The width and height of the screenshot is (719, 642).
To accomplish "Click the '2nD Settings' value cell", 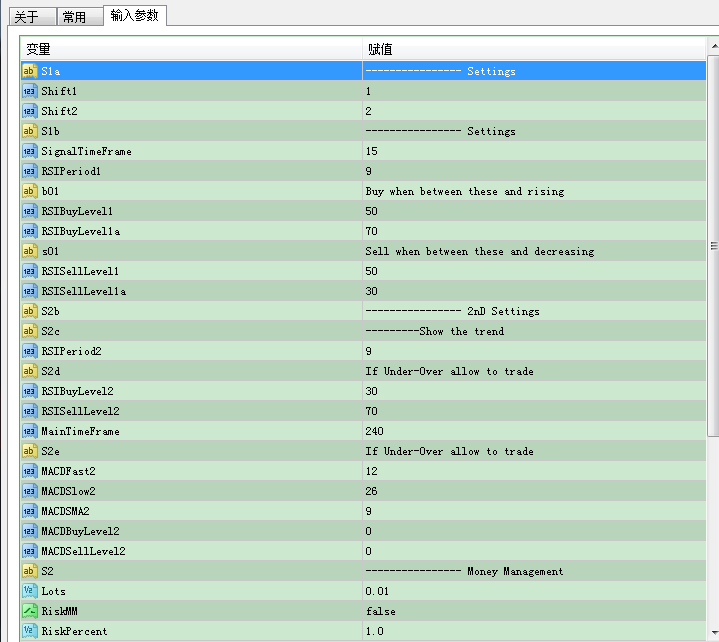I will click(x=534, y=311).
